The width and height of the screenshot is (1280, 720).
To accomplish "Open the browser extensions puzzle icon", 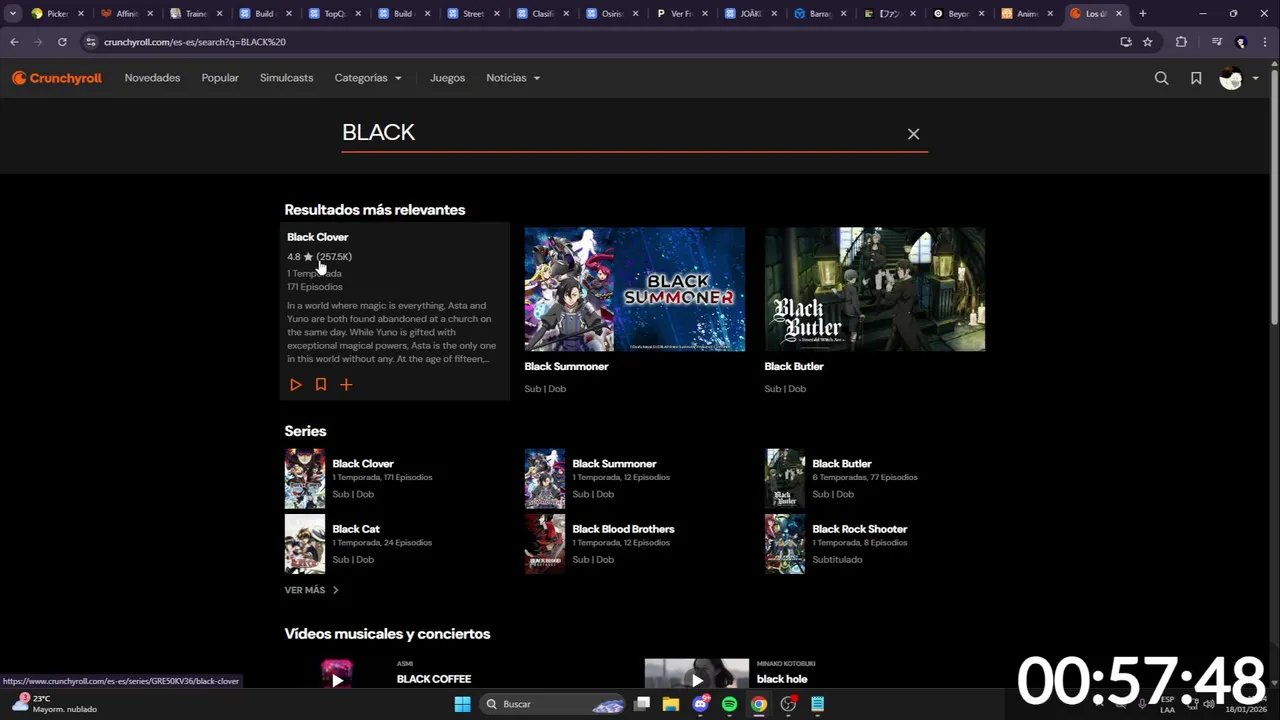I will pyautogui.click(x=1181, y=42).
